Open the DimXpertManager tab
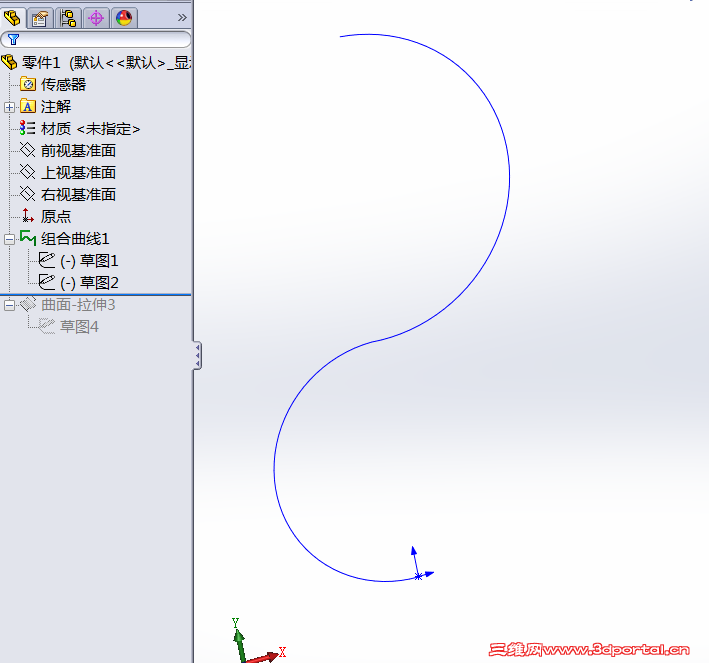Image resolution: width=709 pixels, height=663 pixels. 96,18
